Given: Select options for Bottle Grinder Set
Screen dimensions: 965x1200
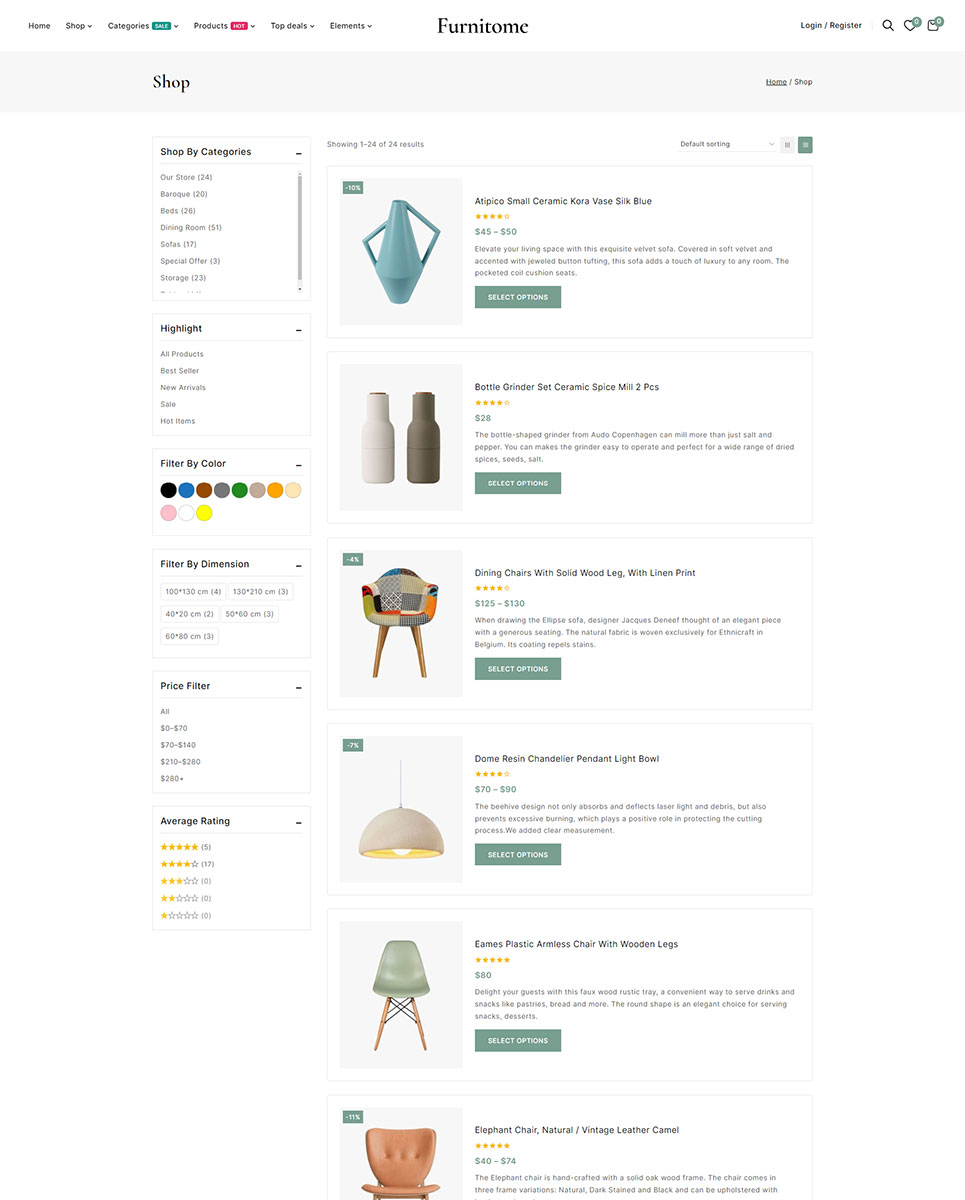Looking at the screenshot, I should point(517,483).
